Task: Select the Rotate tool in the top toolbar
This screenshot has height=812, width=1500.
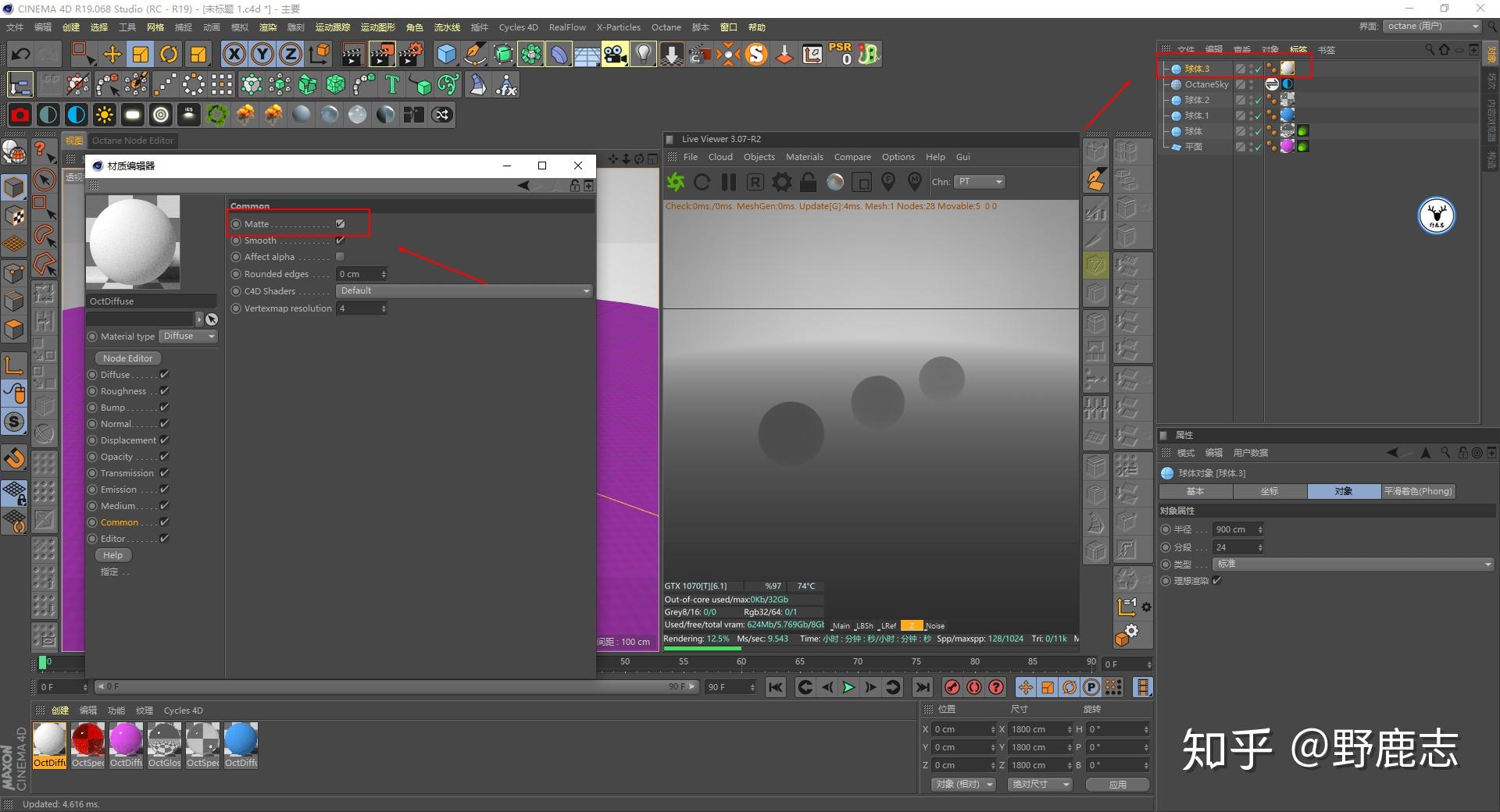Action: coord(169,54)
